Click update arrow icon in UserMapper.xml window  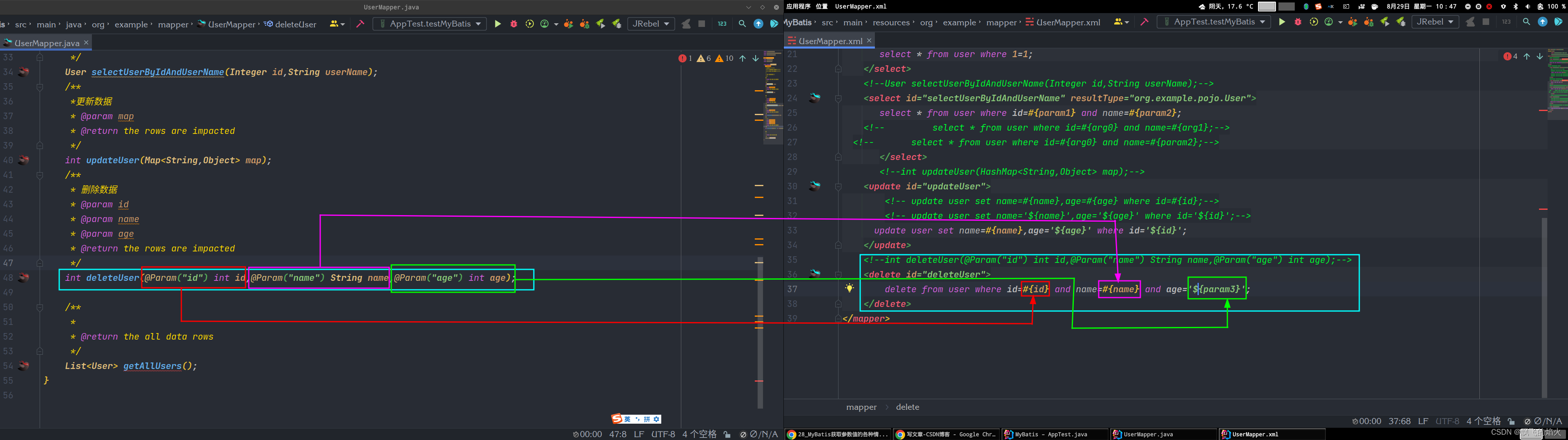tap(1542, 22)
